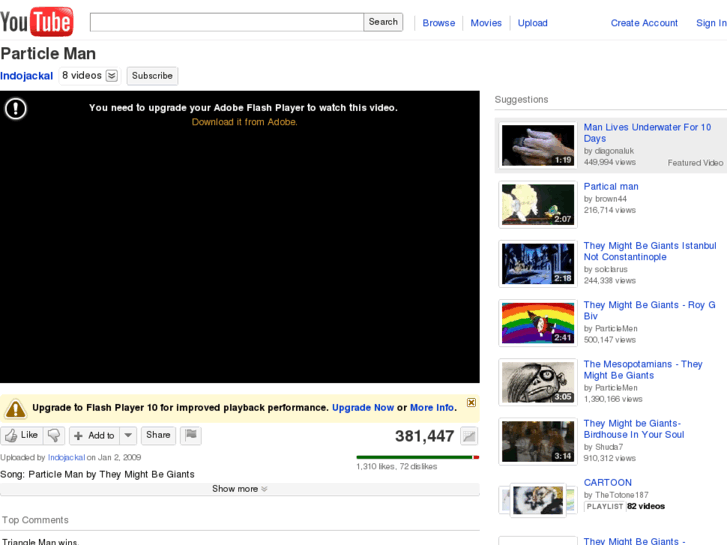Open Roy G Biv rainbow thumbnail
The width and height of the screenshot is (727, 545).
pos(538,322)
